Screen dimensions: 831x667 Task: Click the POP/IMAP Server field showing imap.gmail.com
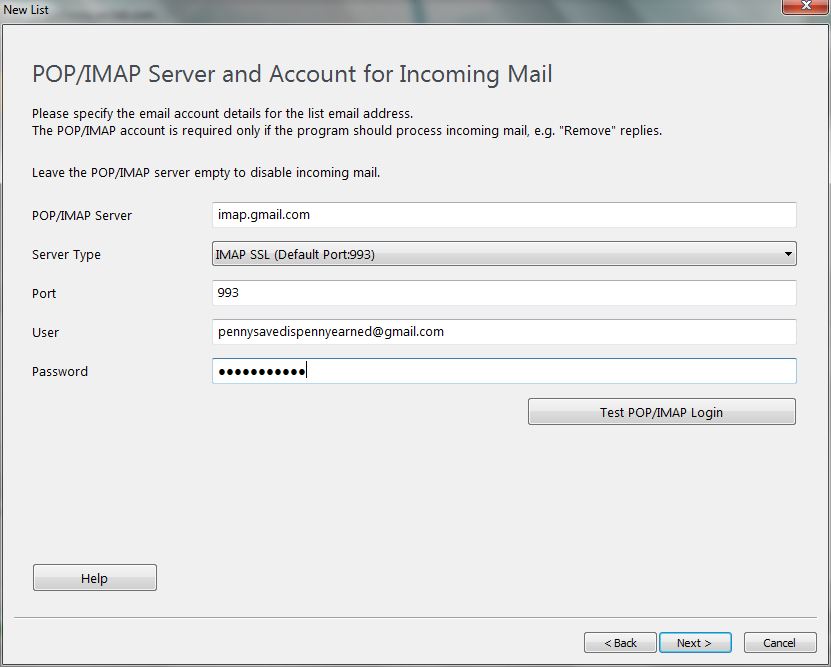500,214
